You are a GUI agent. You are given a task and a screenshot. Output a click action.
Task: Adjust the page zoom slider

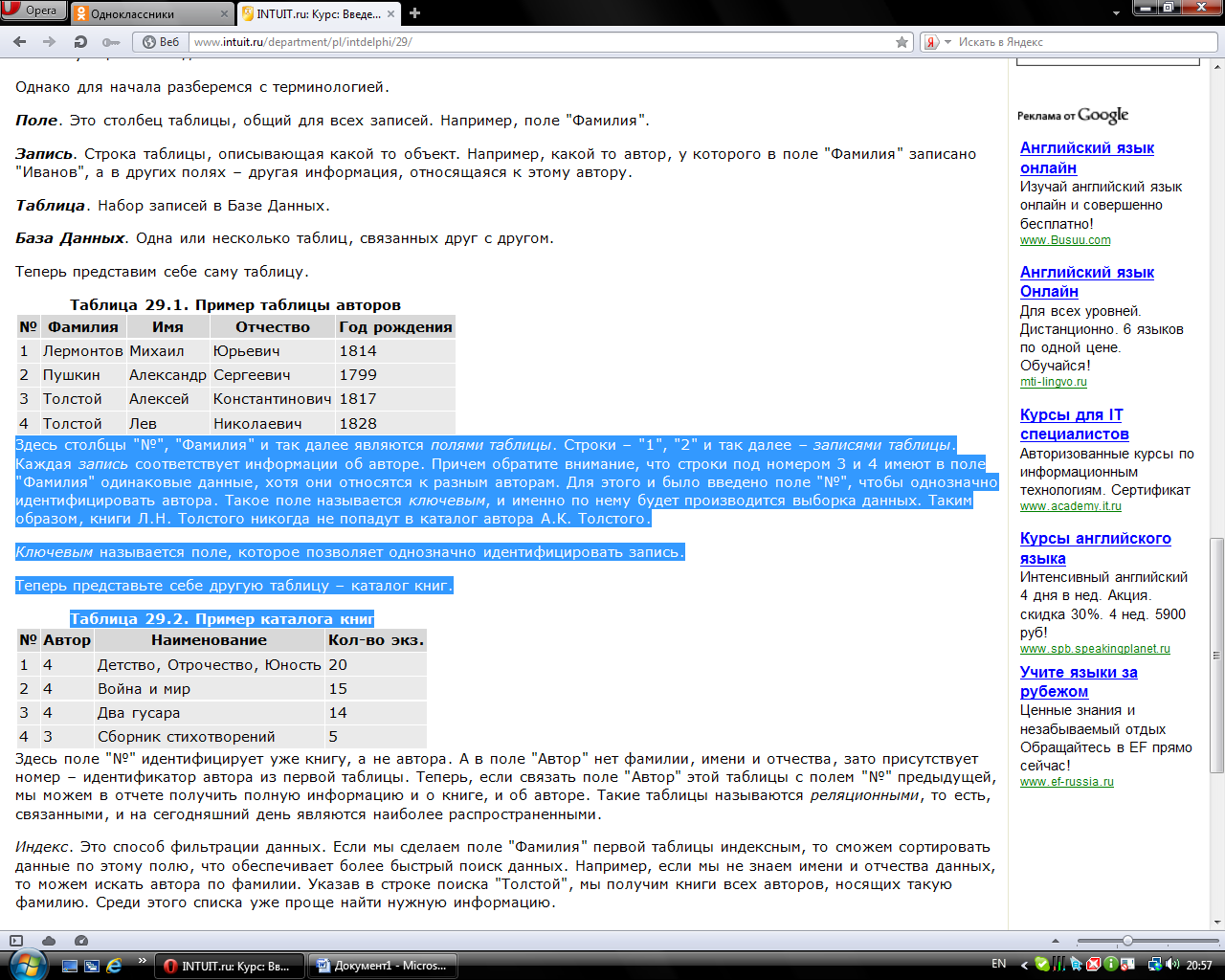pos(1126,941)
